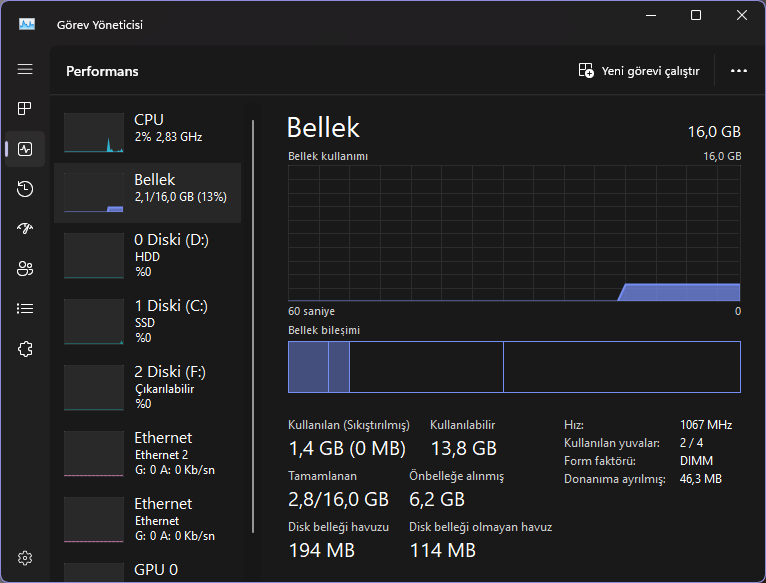Open the App history page

pos(25,189)
